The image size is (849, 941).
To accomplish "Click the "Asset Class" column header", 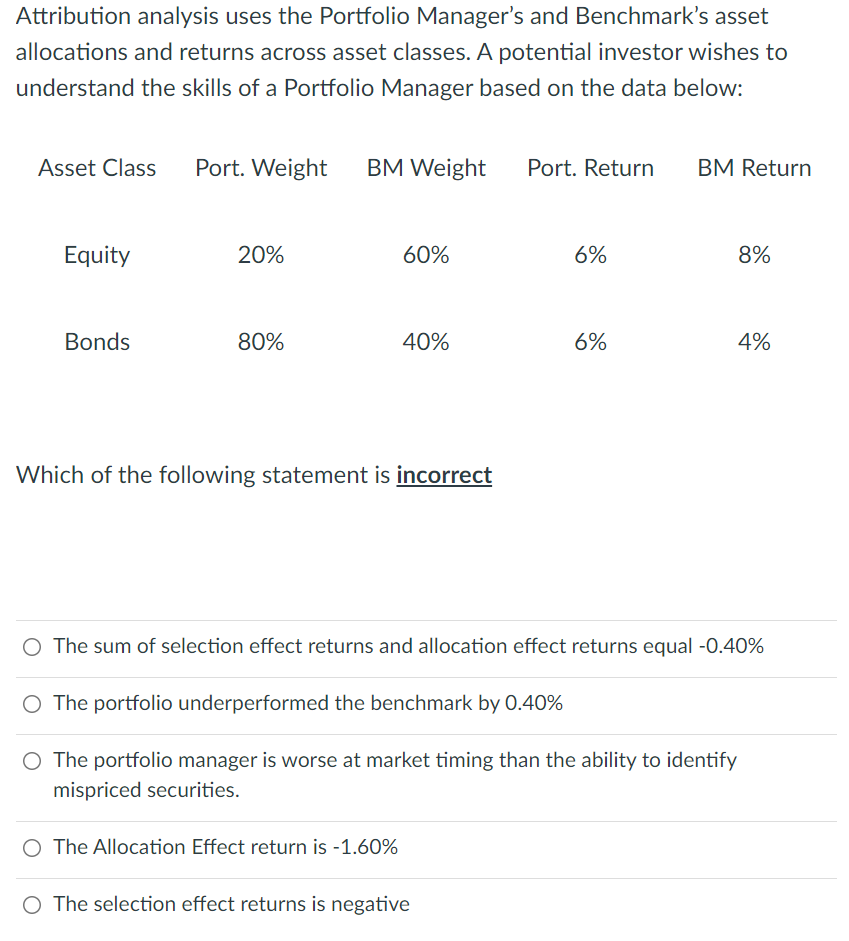I will tap(96, 168).
